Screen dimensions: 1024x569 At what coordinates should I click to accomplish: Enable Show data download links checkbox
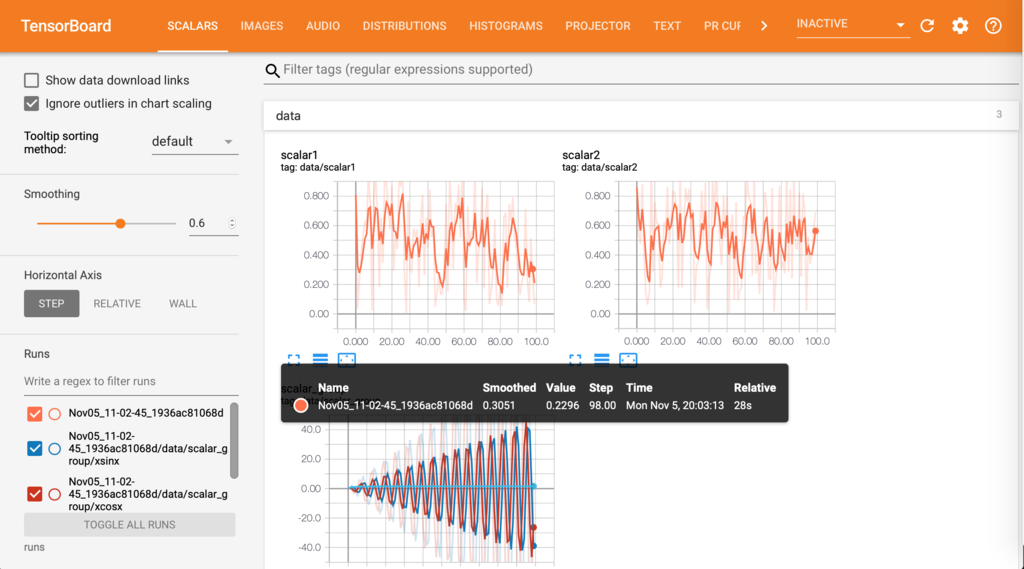point(31,80)
